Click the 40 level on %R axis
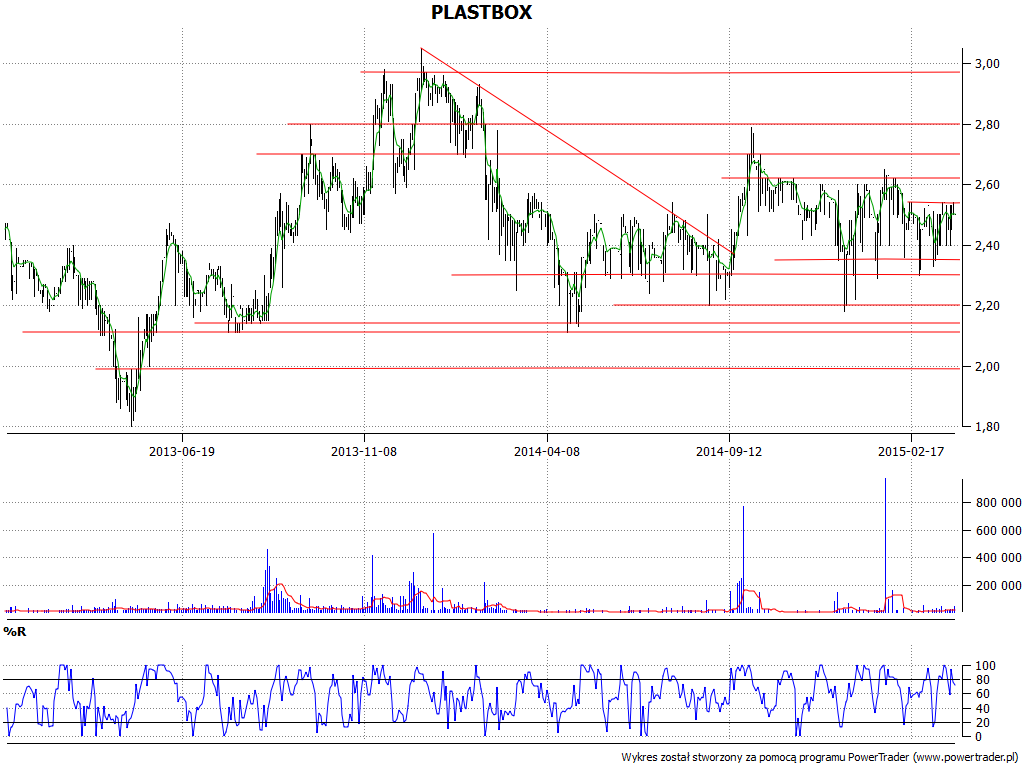1024x768 pixels. (982, 709)
